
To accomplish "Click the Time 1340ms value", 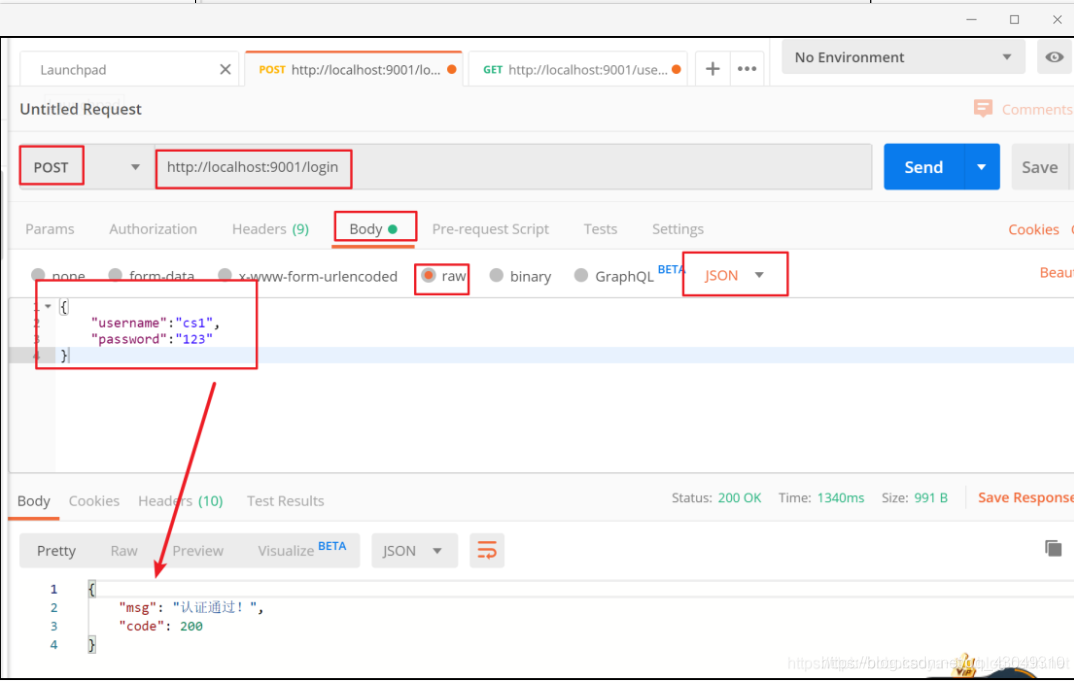I will coord(840,497).
